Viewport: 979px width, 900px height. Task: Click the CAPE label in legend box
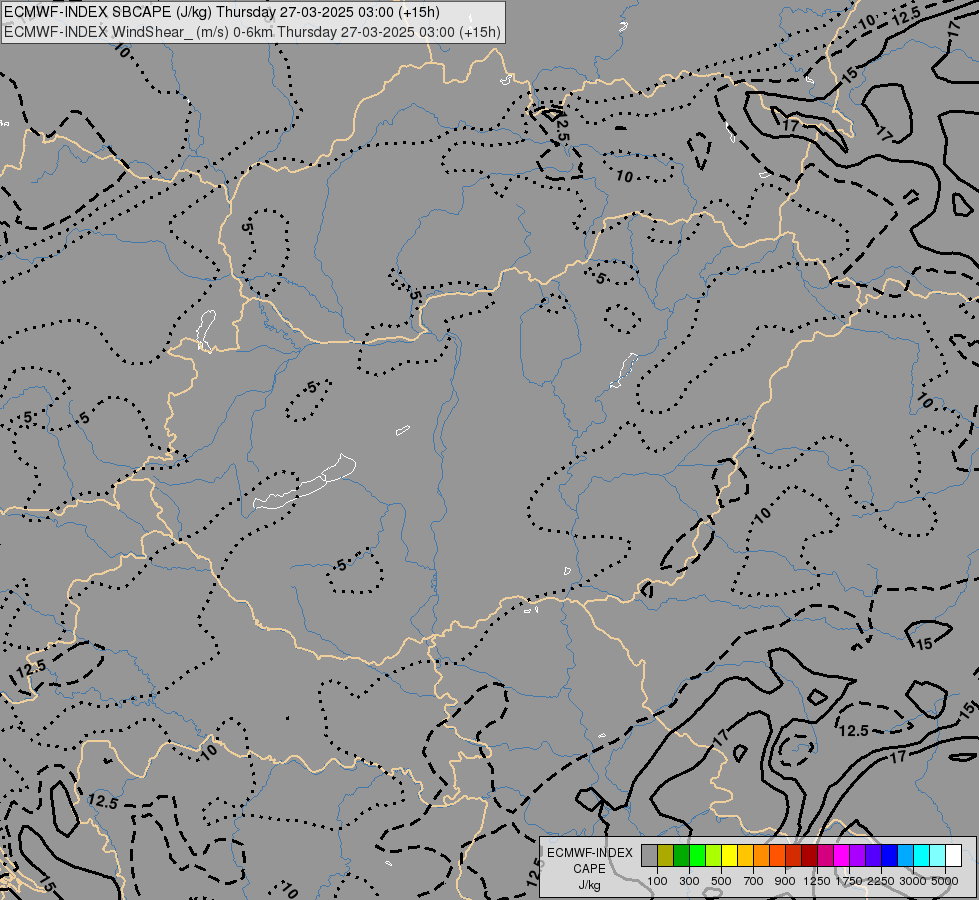pyautogui.click(x=589, y=869)
